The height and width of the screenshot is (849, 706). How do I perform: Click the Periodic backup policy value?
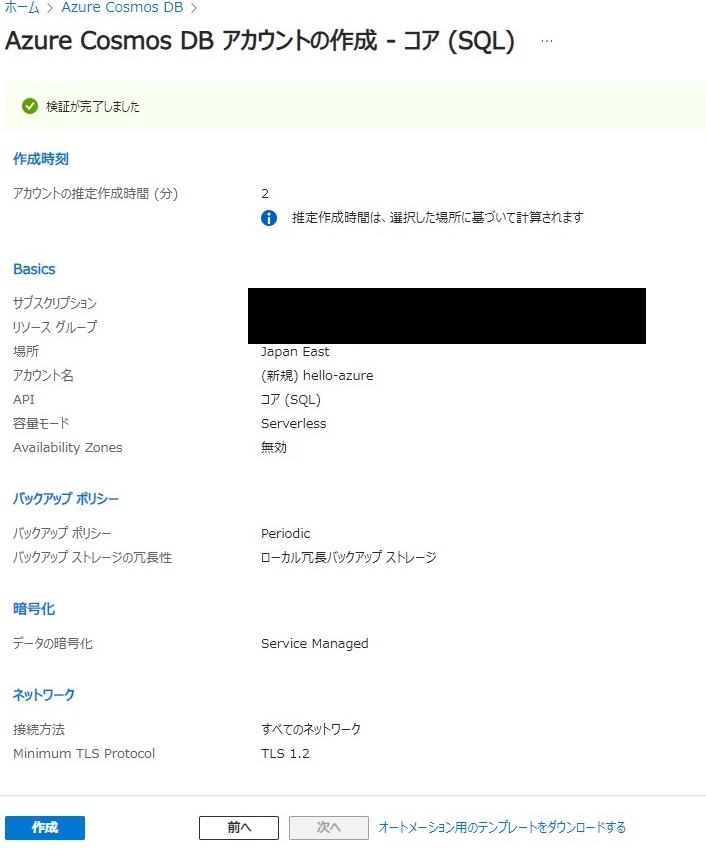(x=285, y=533)
